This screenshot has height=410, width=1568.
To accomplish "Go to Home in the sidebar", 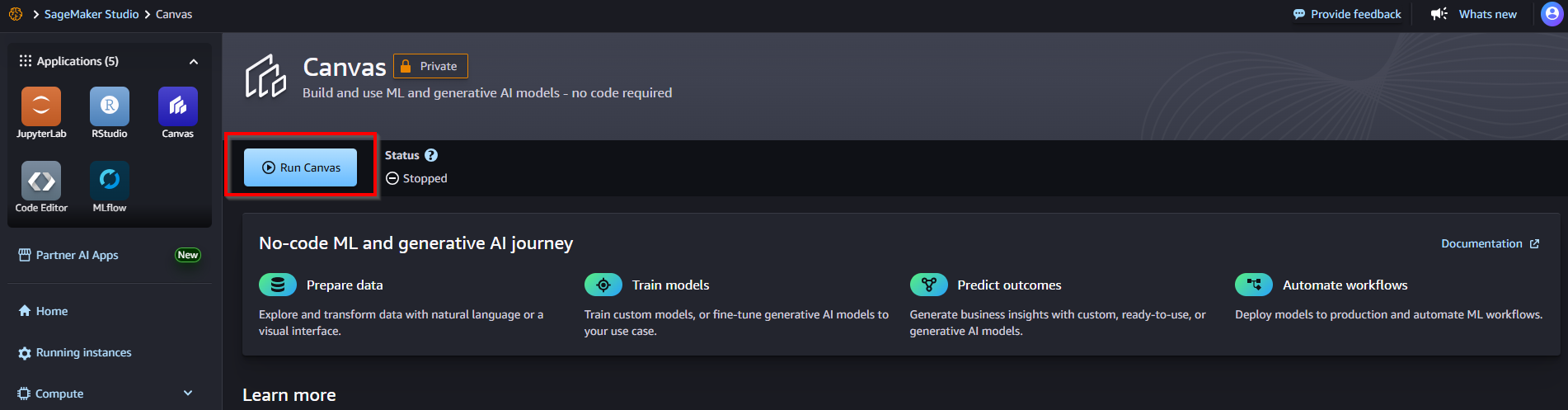I will click(51, 311).
